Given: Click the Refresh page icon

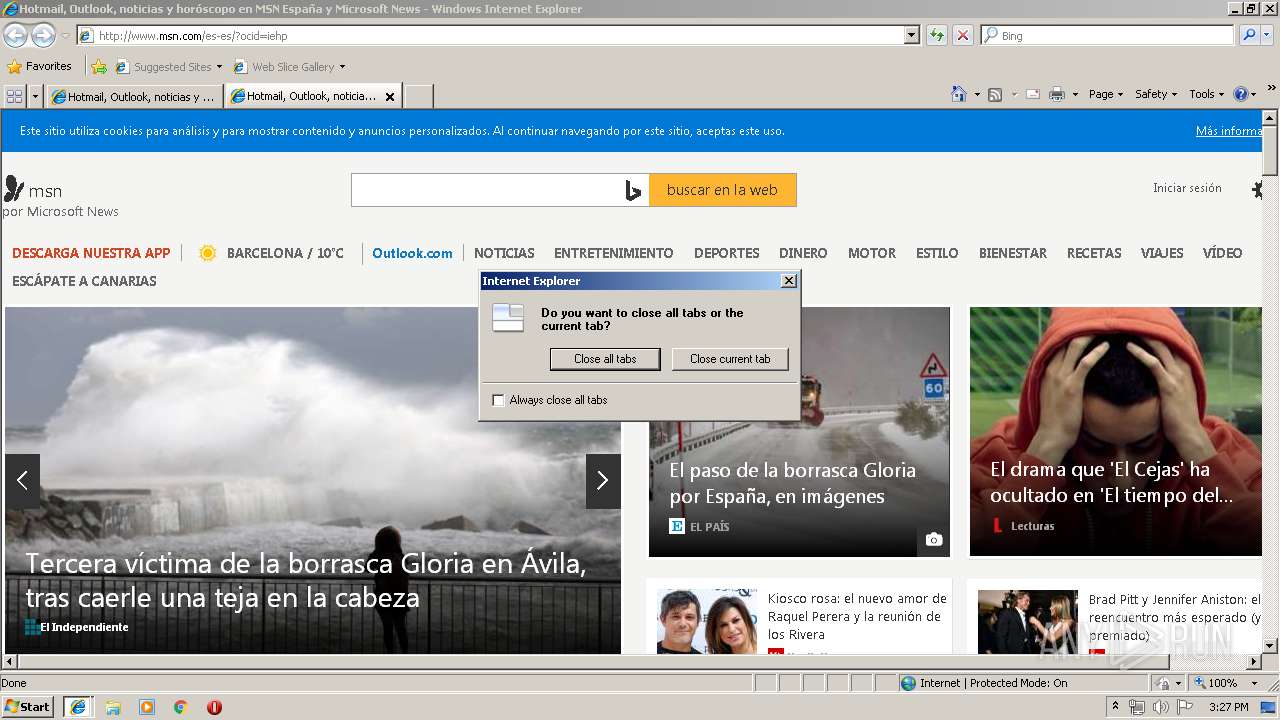Looking at the screenshot, I should pos(937,35).
